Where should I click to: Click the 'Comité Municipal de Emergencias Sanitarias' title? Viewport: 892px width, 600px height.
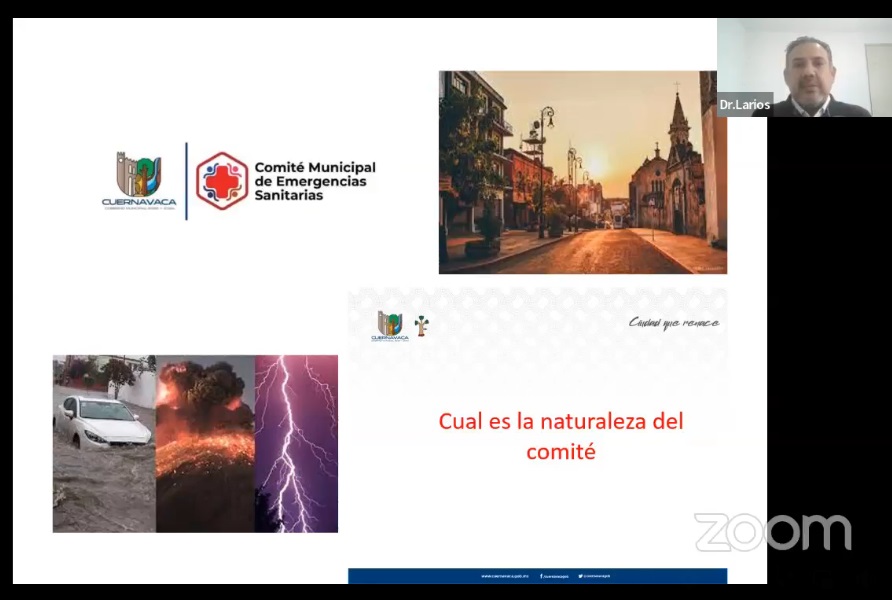(315, 182)
